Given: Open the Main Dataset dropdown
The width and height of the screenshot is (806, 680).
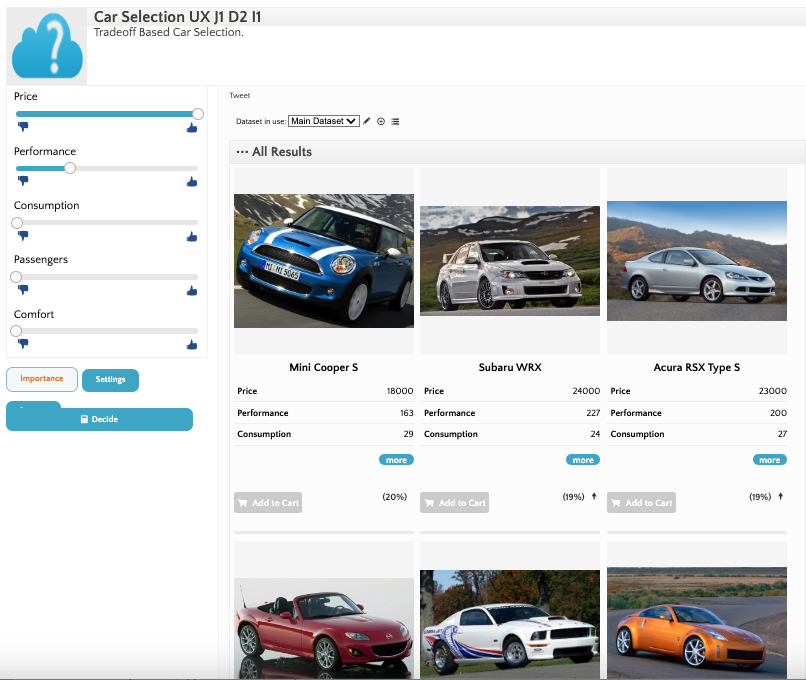Looking at the screenshot, I should click(x=321, y=120).
